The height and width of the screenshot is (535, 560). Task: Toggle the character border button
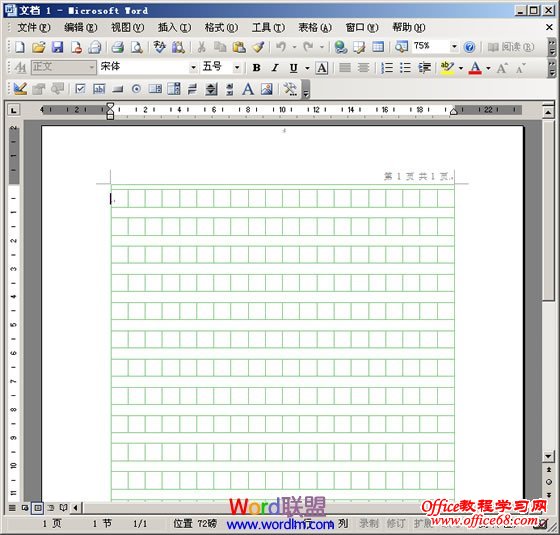coord(322,68)
